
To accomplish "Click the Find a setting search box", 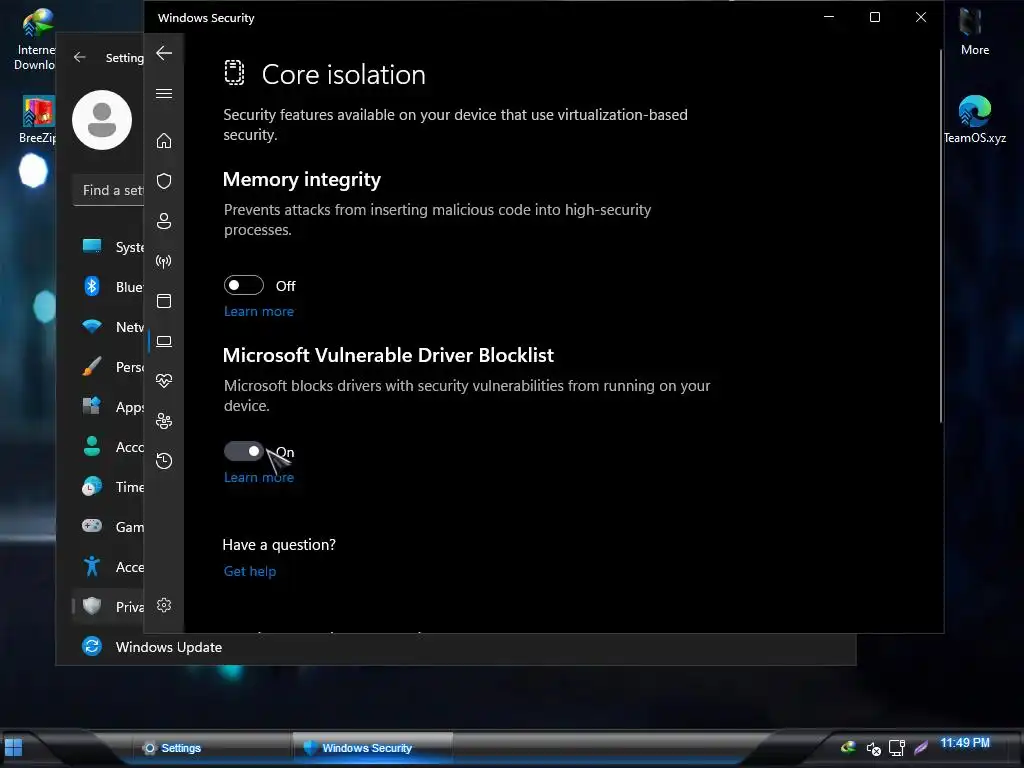I will coord(108,191).
